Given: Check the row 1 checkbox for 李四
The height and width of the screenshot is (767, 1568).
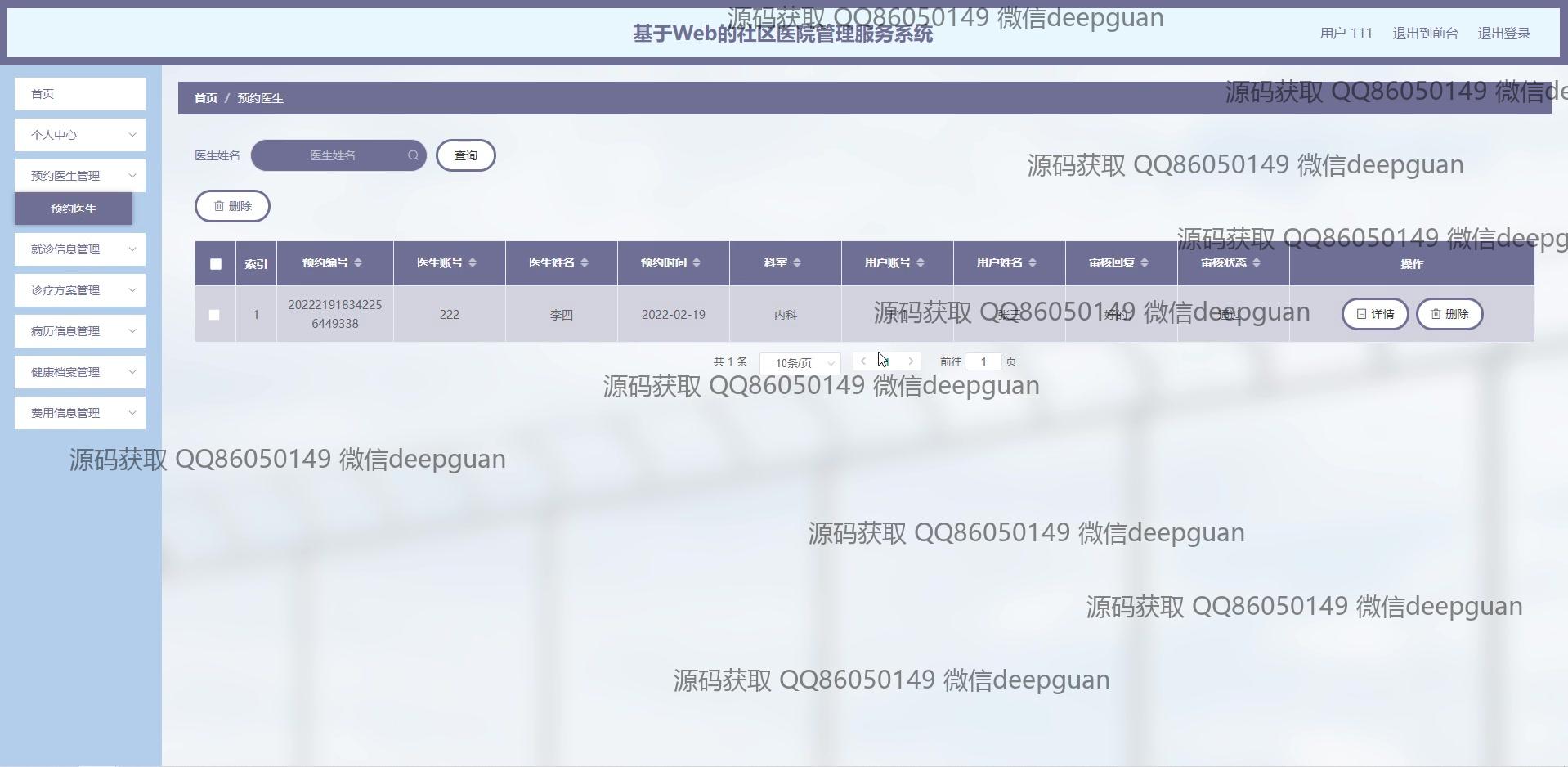Looking at the screenshot, I should [x=214, y=315].
